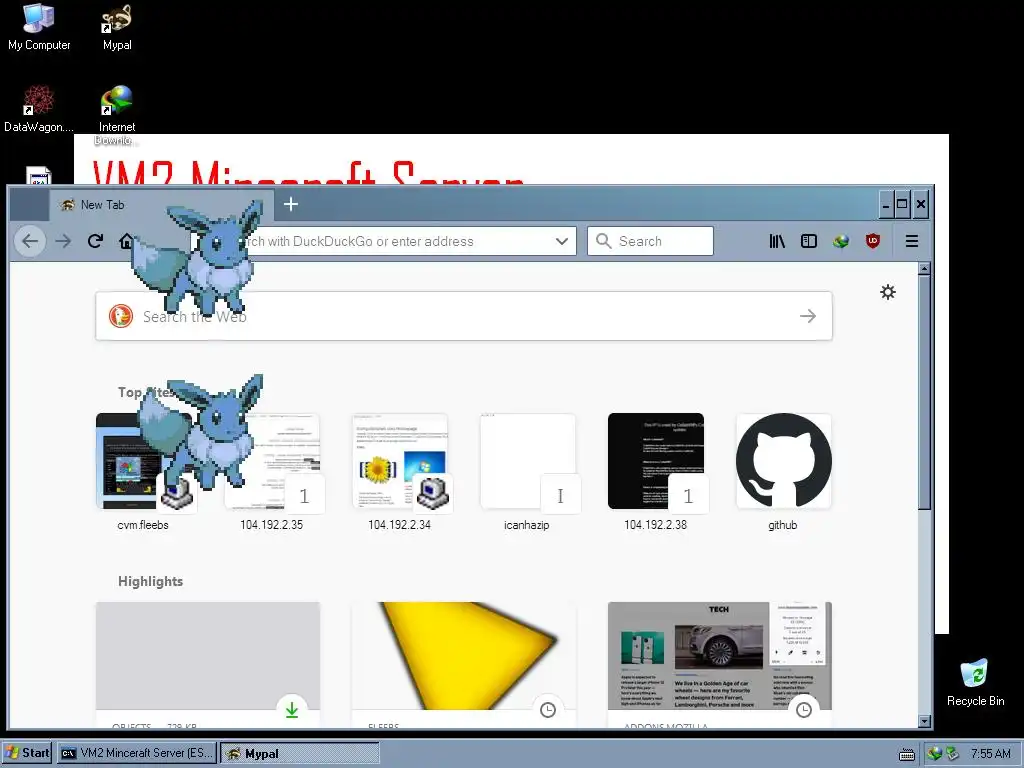Go back with the browser back arrow

point(30,241)
